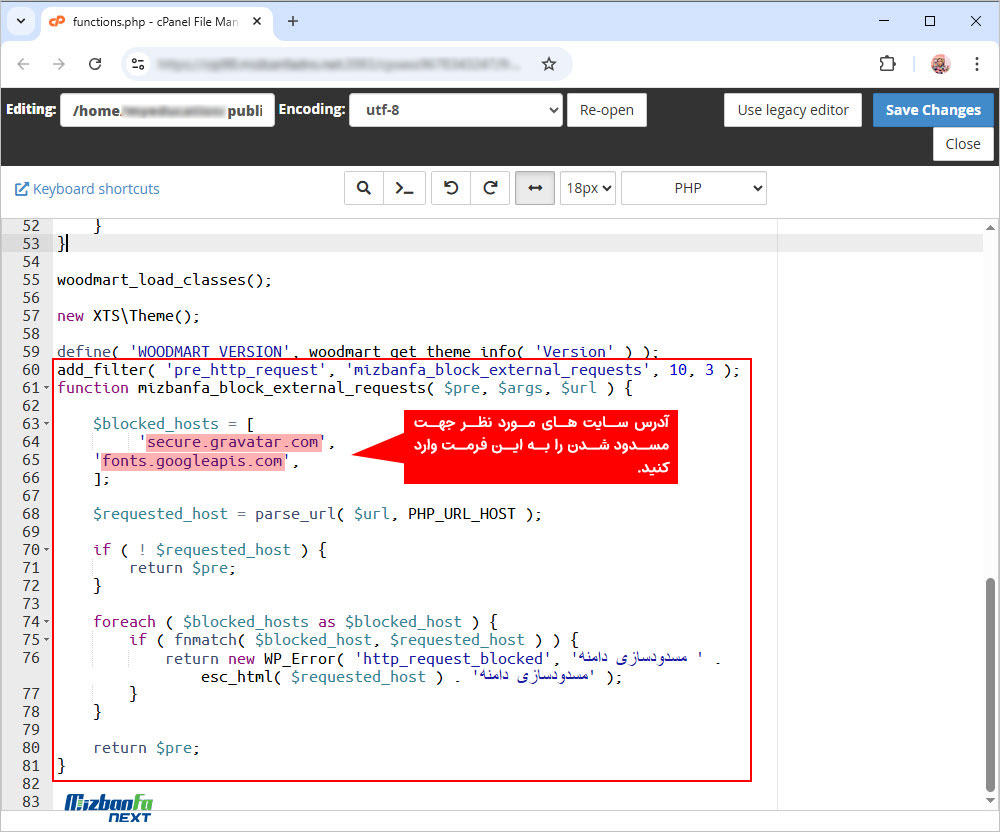Click the command line terminal icon

(x=405, y=188)
